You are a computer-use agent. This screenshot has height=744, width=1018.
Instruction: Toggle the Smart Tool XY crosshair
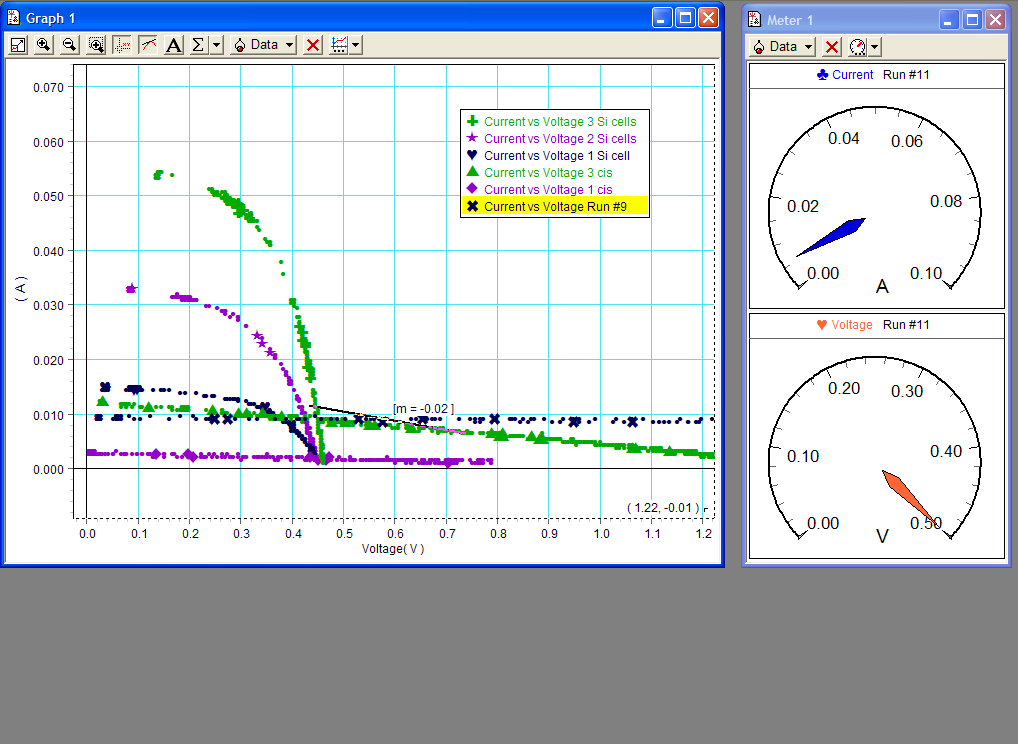click(x=122, y=45)
